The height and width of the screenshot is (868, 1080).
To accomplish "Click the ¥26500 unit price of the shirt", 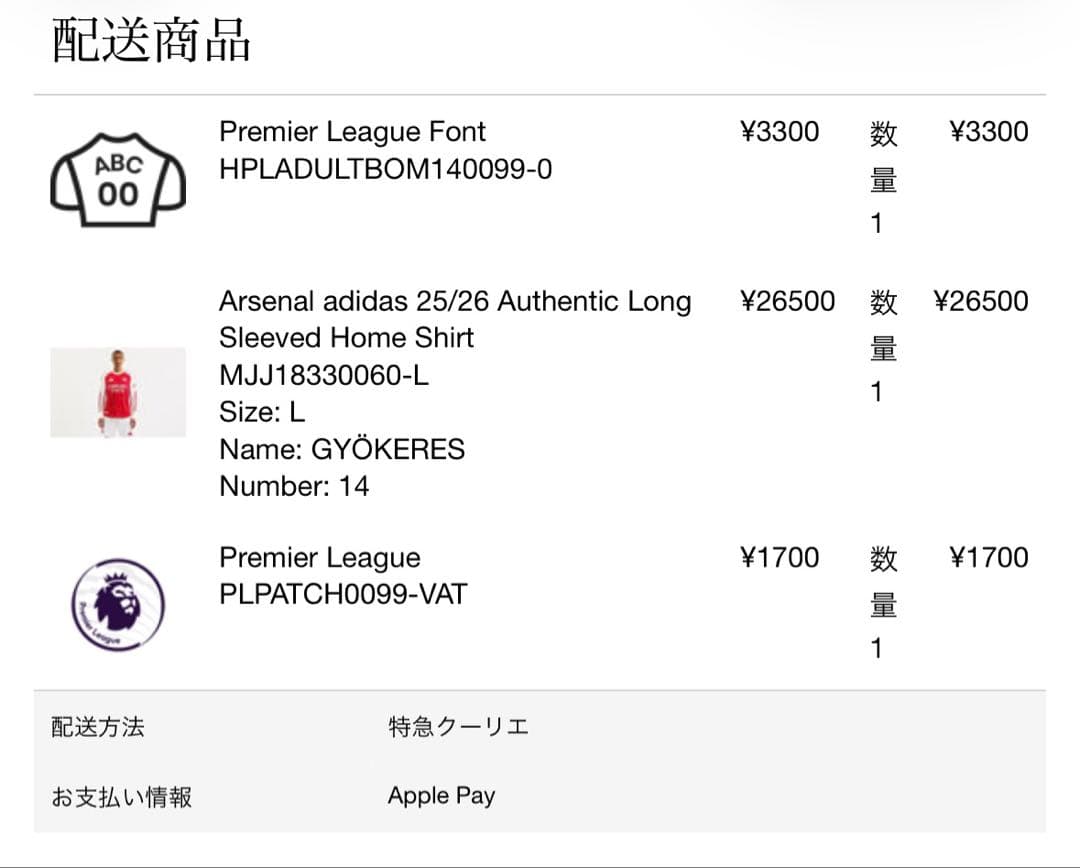I will (x=787, y=301).
